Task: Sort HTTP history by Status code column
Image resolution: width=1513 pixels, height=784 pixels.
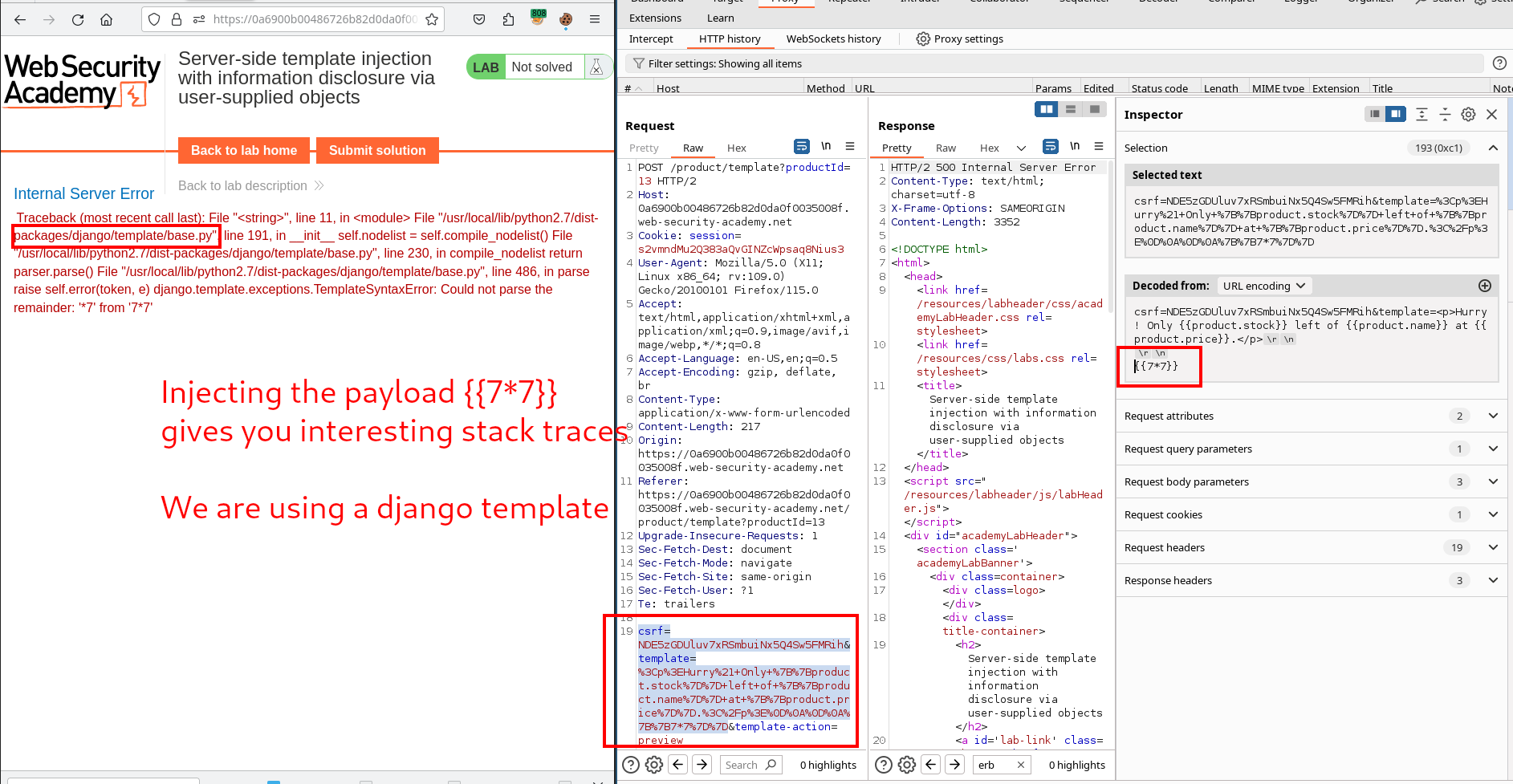Action: pos(1160,88)
